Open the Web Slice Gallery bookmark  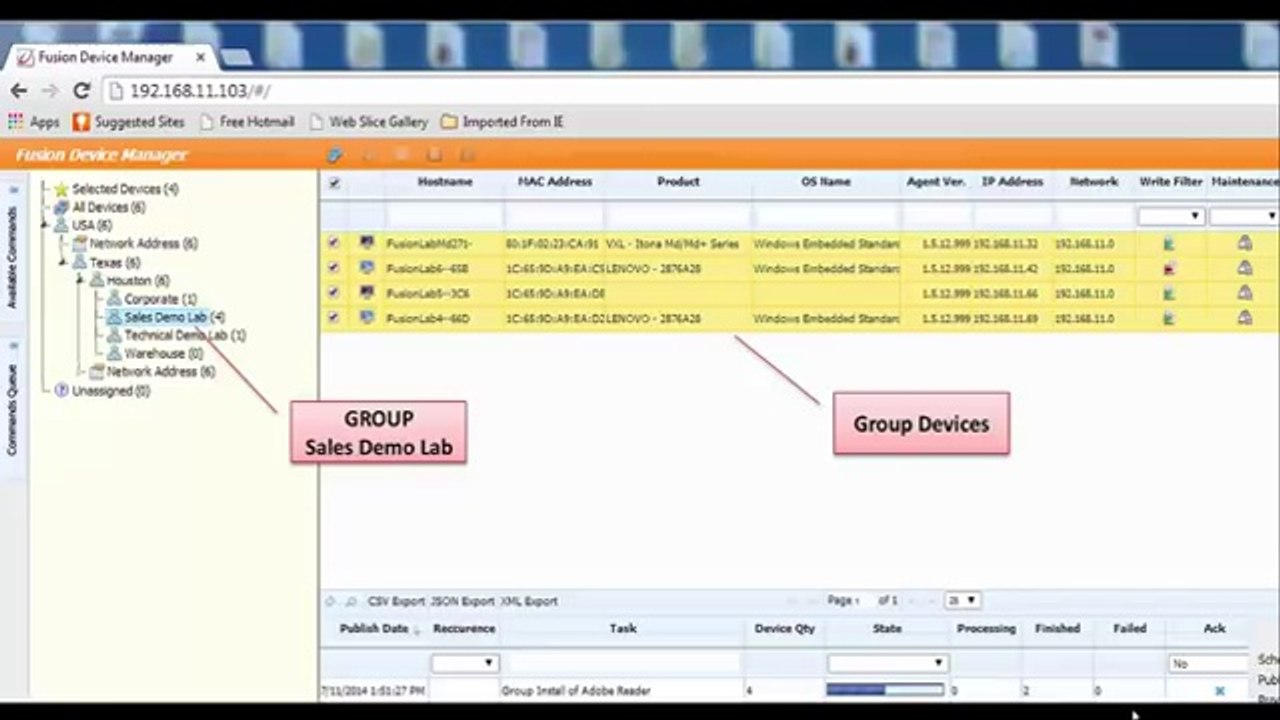368,122
